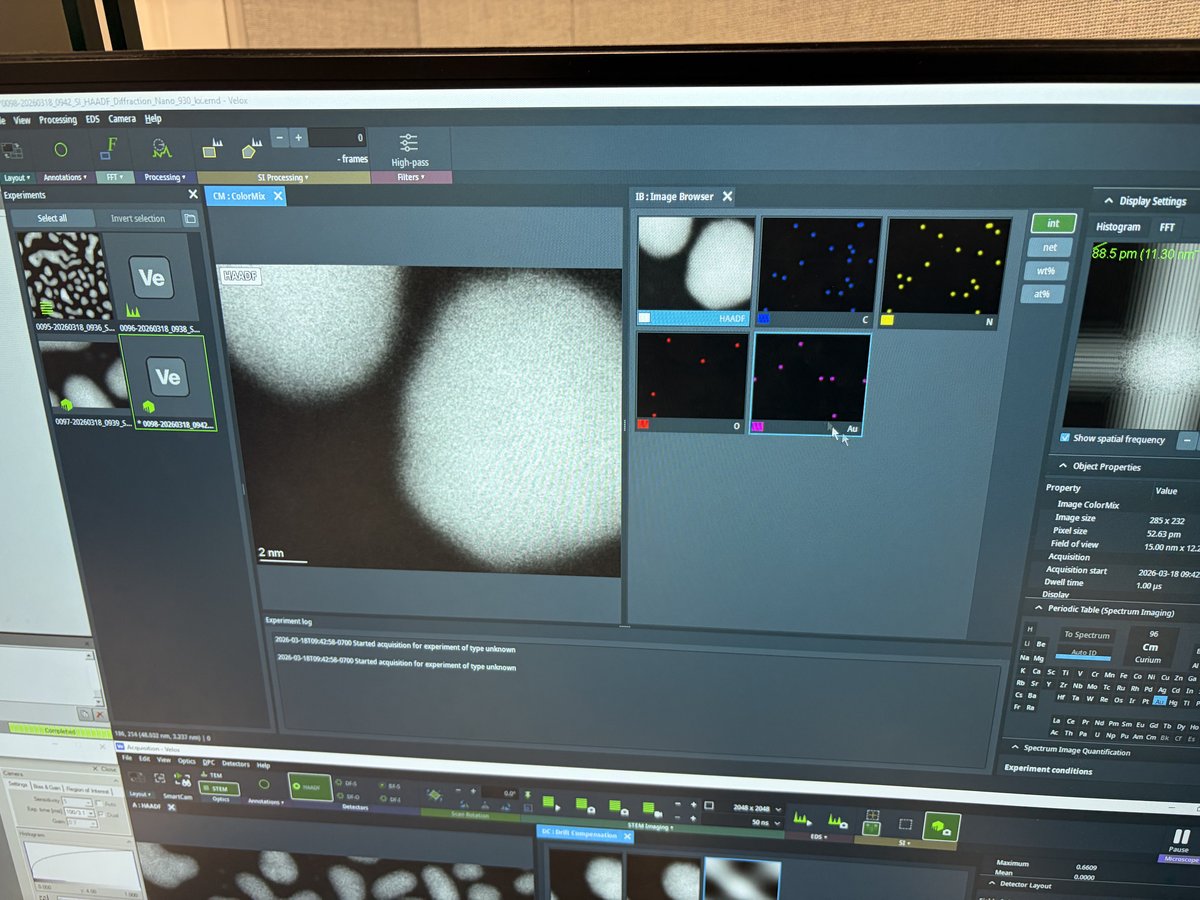Toggle Show spatial frequency checkbox

point(1065,438)
